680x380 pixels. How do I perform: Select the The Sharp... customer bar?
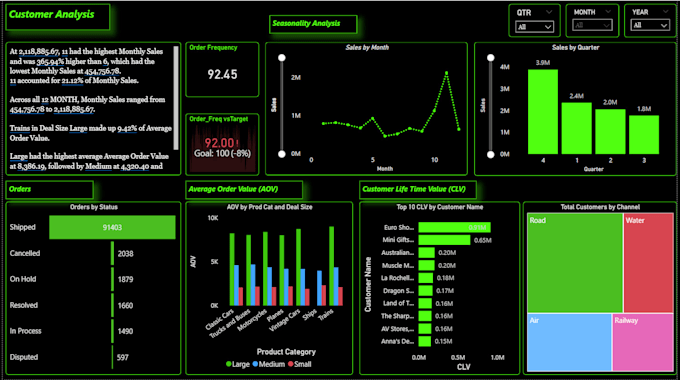click(x=425, y=316)
